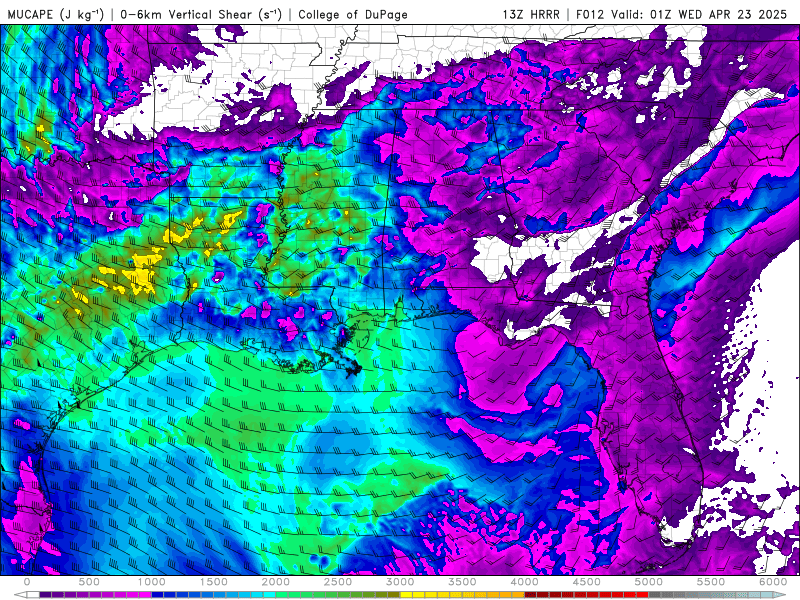Click the 1500 value on the color scale
Screen dimensions: 800x600
[x=214, y=582]
